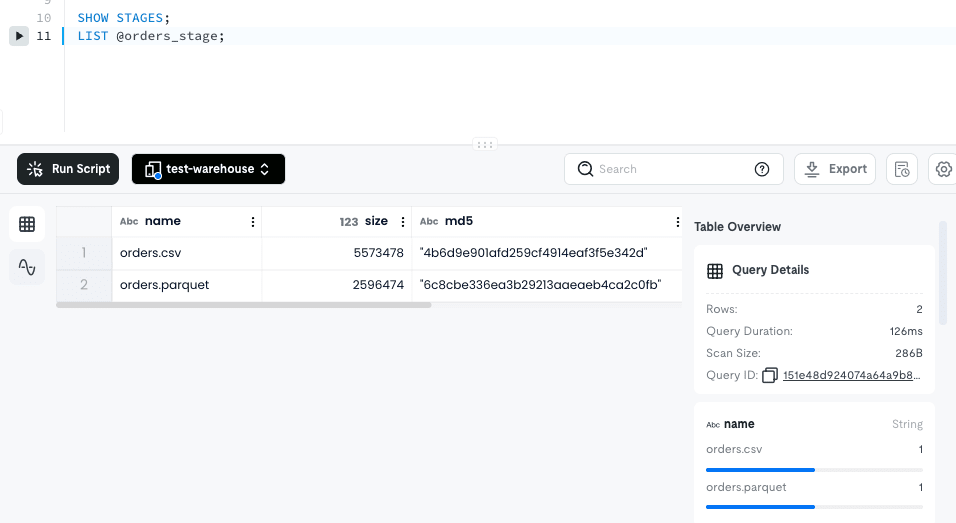The width and height of the screenshot is (956, 523).
Task: Click the Query Details table icon
Action: pyautogui.click(x=715, y=271)
